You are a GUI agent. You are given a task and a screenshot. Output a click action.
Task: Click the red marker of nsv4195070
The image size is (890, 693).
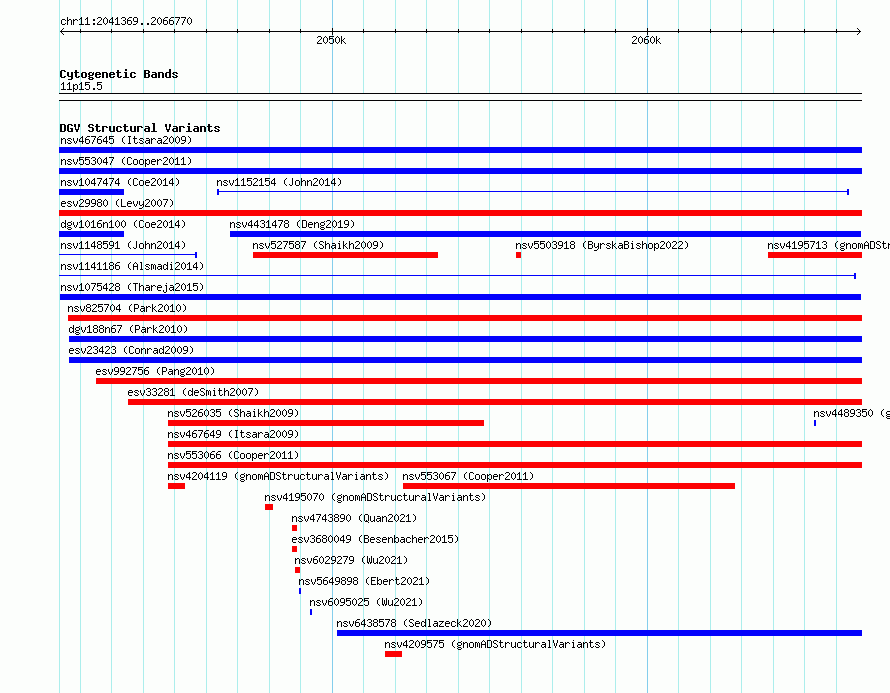click(x=269, y=507)
